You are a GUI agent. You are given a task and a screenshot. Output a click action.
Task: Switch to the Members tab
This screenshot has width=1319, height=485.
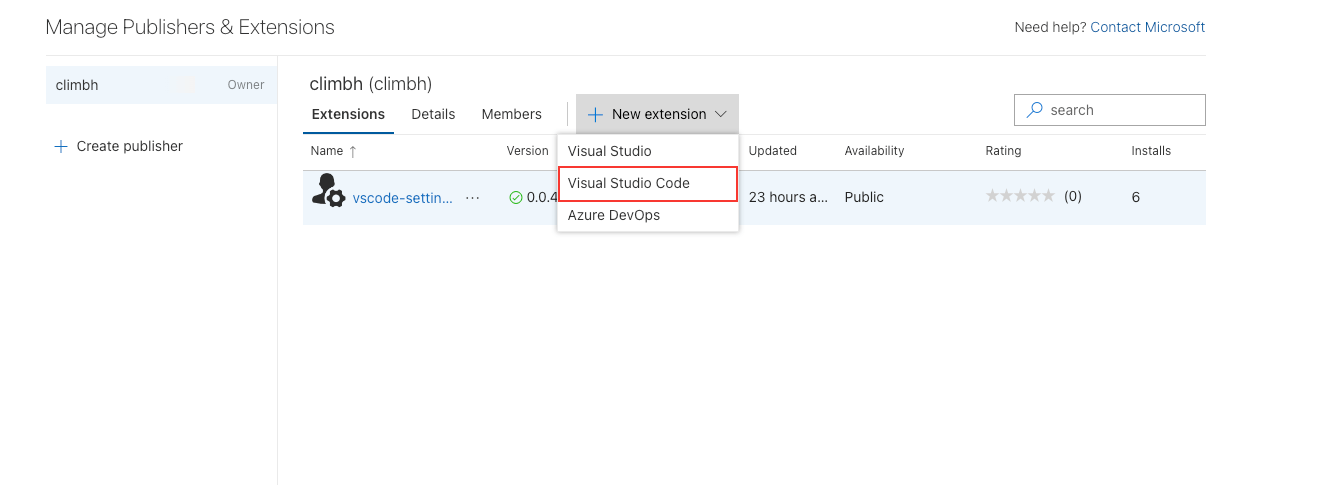tap(511, 114)
